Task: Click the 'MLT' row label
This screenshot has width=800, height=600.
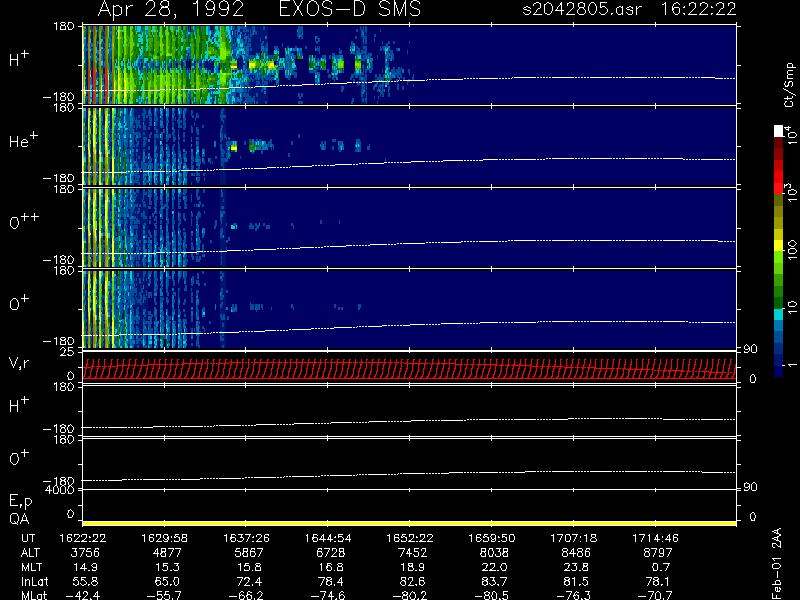Action: coord(31,567)
